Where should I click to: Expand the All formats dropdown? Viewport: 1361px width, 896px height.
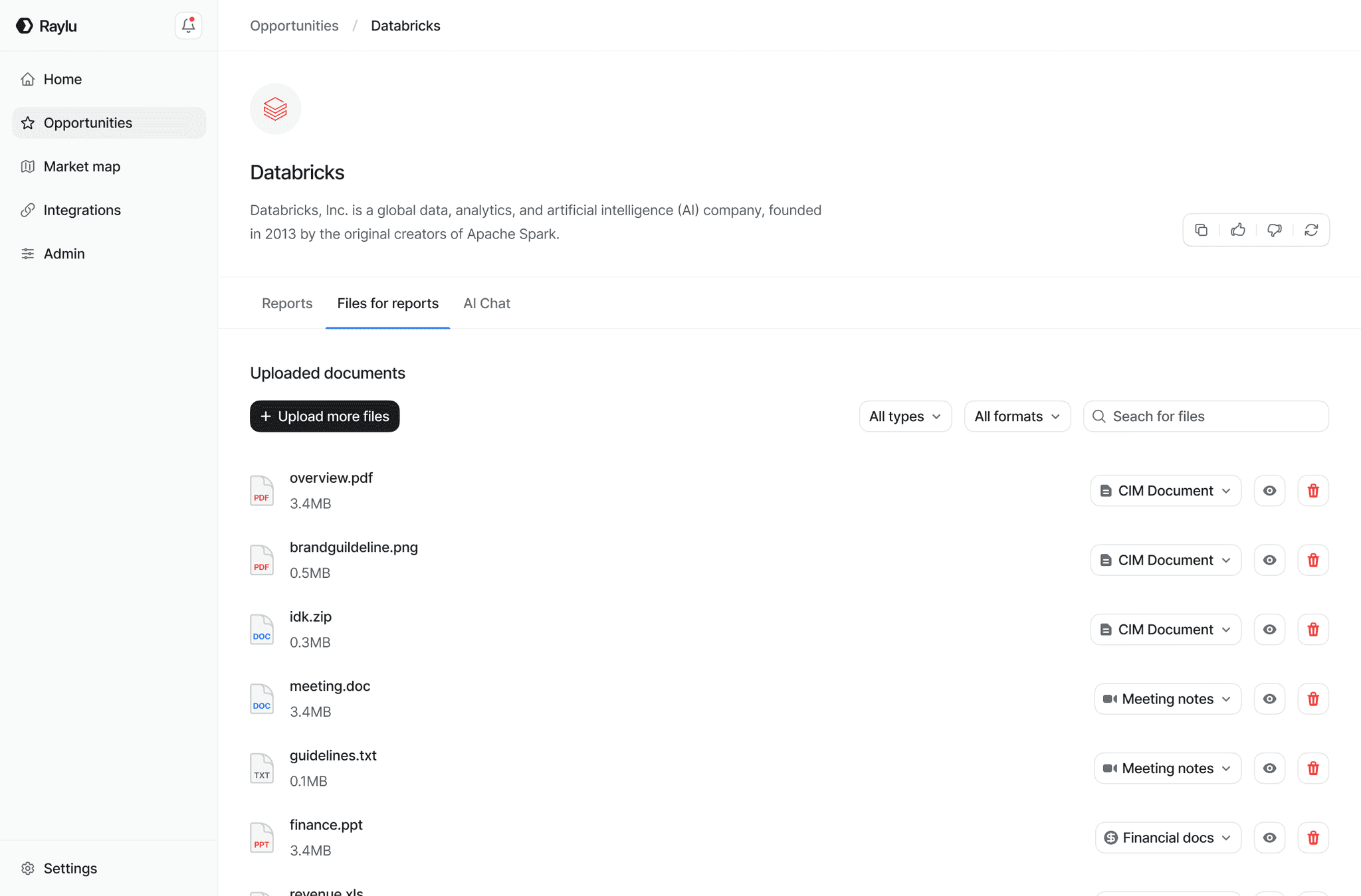[x=1017, y=416]
